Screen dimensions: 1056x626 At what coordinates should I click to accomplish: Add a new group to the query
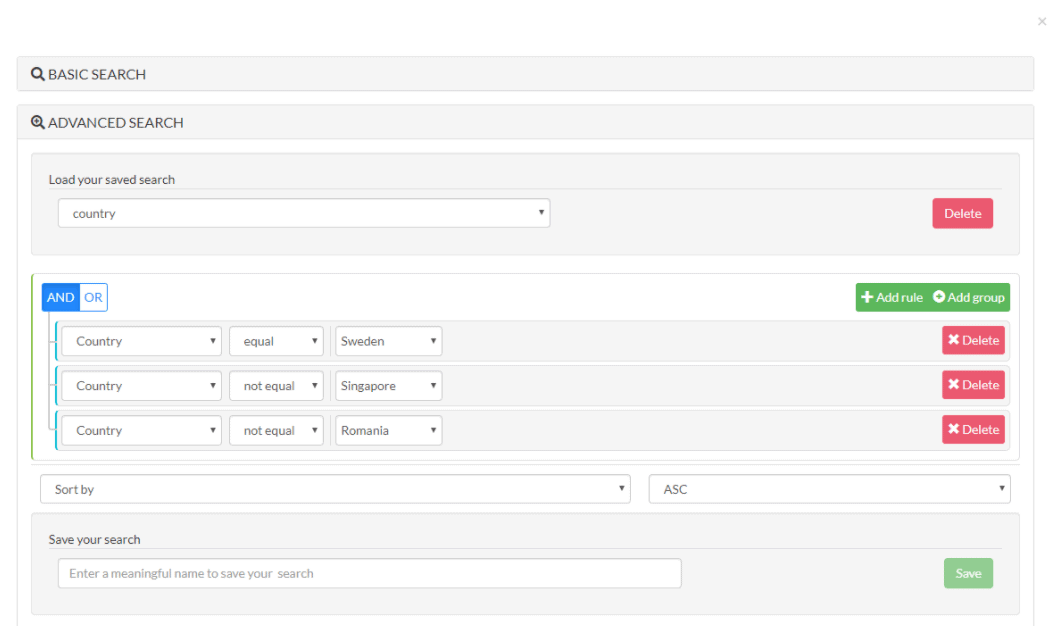[x=968, y=298]
